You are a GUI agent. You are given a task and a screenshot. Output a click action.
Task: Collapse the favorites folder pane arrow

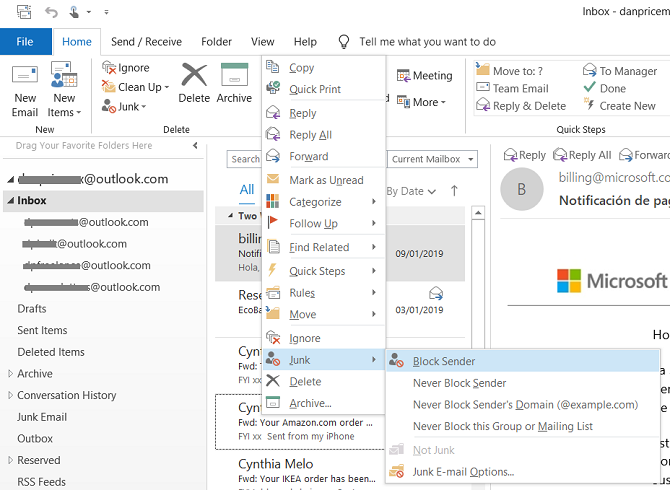195,146
